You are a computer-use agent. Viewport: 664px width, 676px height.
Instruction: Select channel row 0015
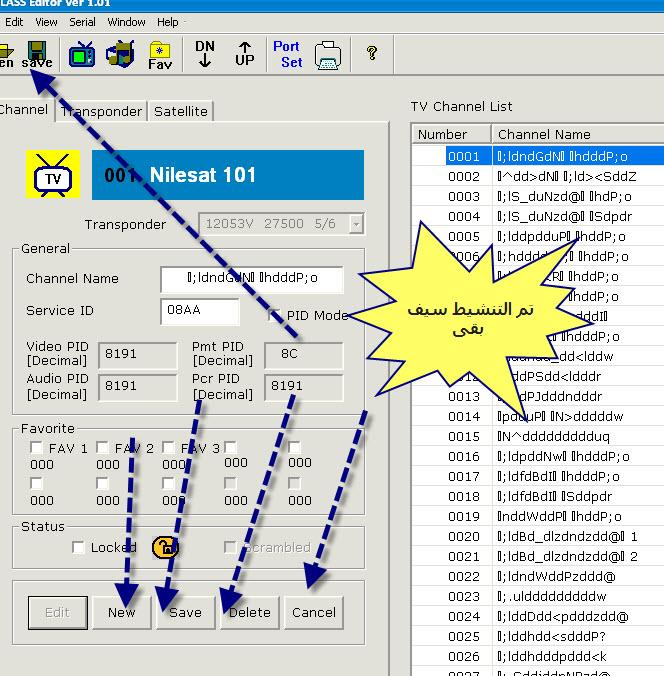538,436
